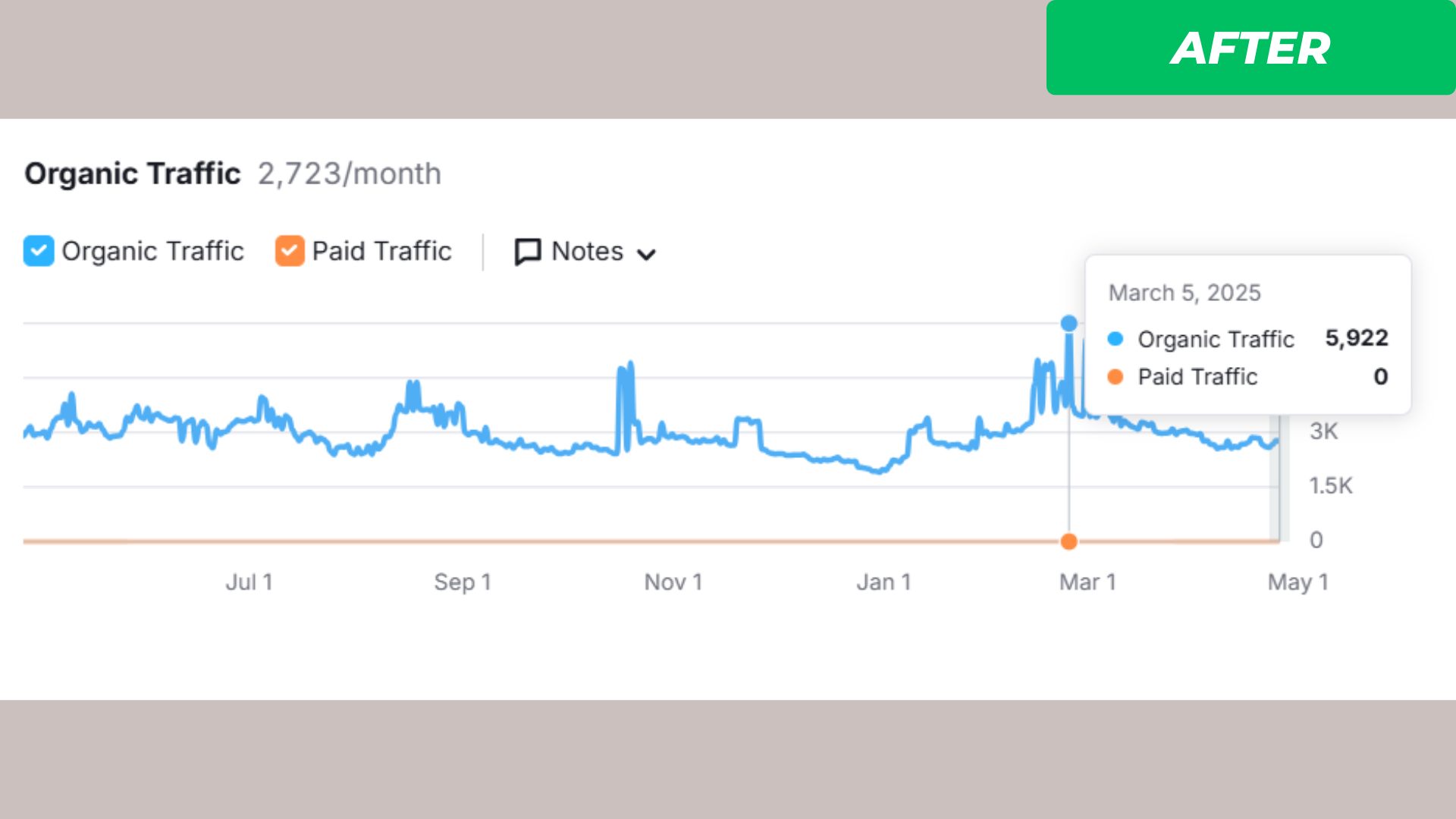This screenshot has height=819, width=1456.
Task: Click the Nov 1 axis label
Action: point(673,582)
